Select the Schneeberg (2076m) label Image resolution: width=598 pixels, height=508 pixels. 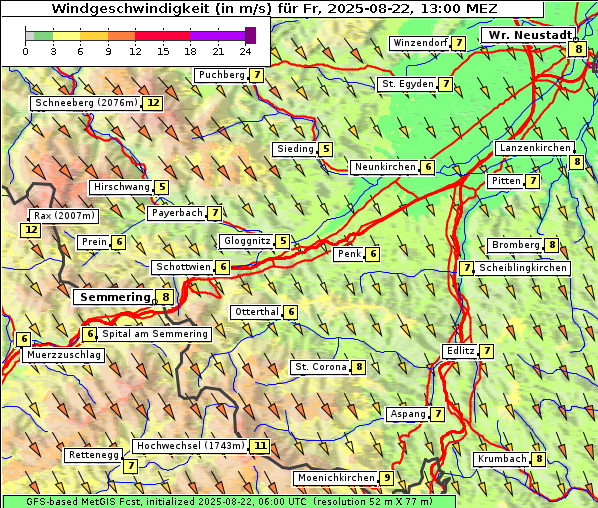coord(85,103)
